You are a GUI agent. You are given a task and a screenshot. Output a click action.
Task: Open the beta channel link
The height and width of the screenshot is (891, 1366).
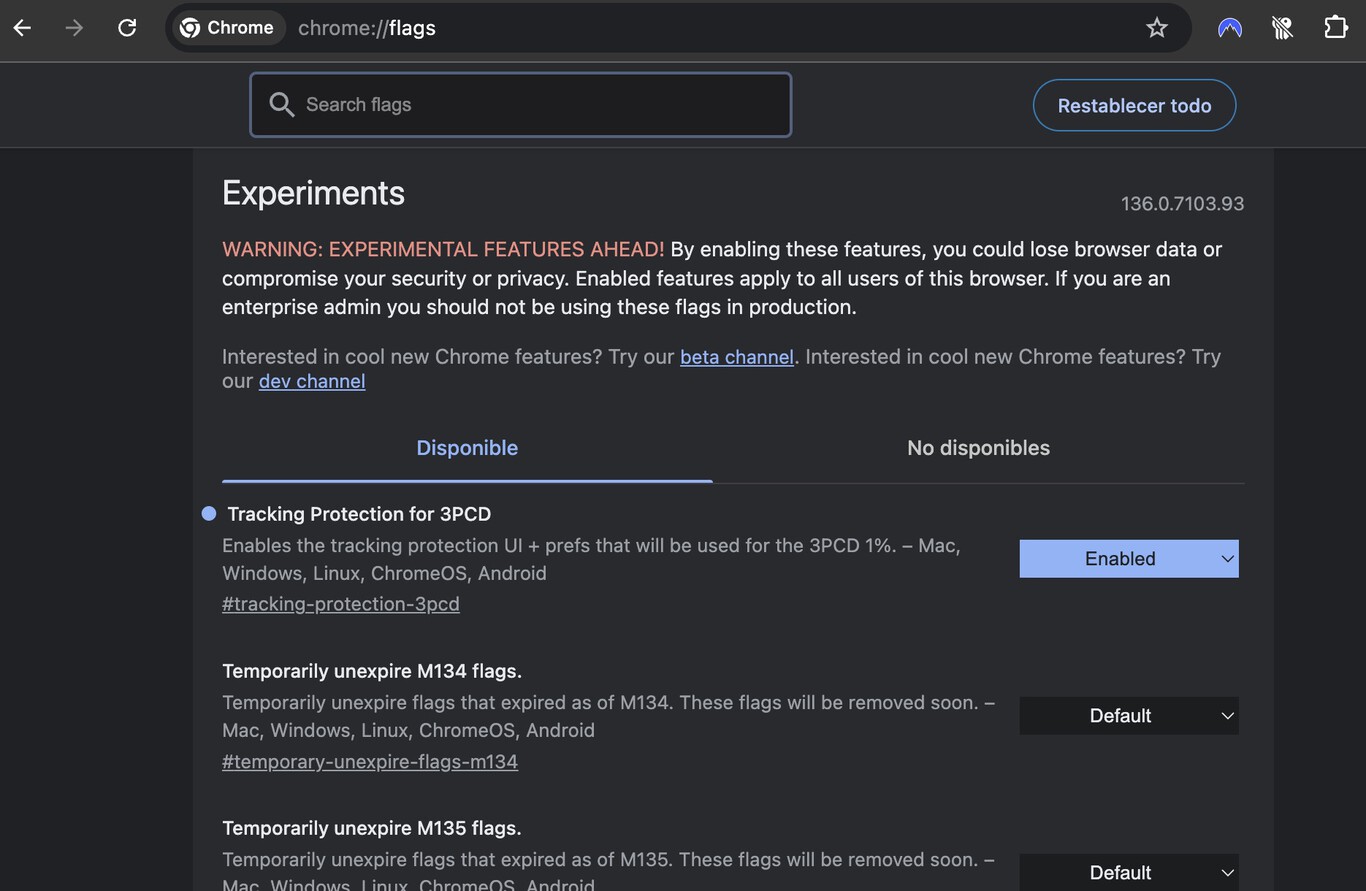737,357
